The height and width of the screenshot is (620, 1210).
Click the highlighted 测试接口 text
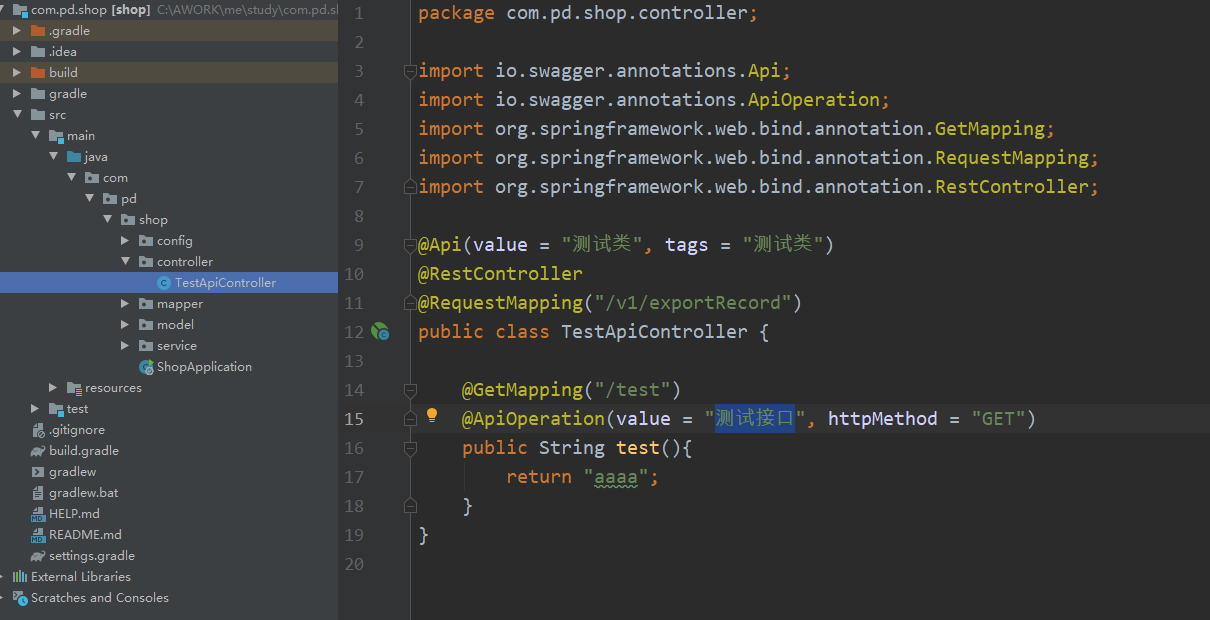tap(755, 419)
